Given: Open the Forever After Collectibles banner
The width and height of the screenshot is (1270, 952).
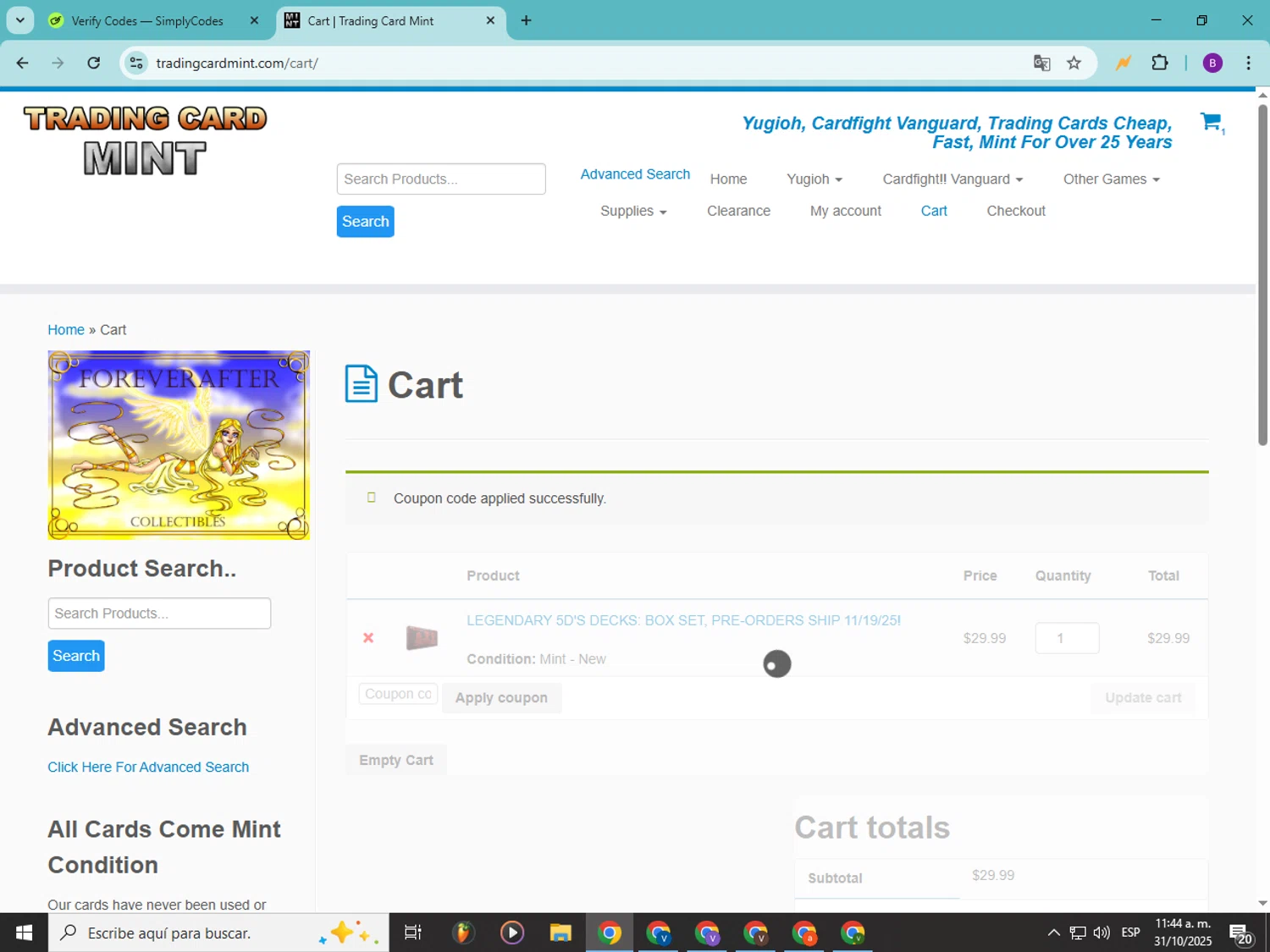Looking at the screenshot, I should 179,445.
